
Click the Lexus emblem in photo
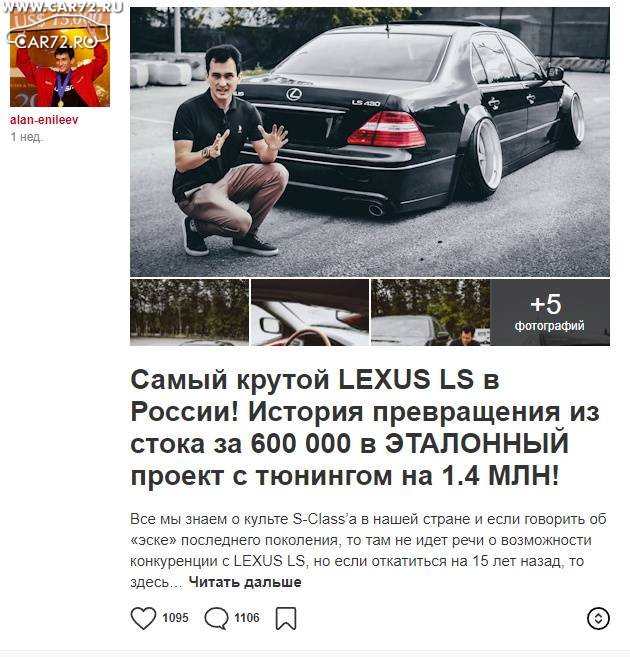point(294,94)
